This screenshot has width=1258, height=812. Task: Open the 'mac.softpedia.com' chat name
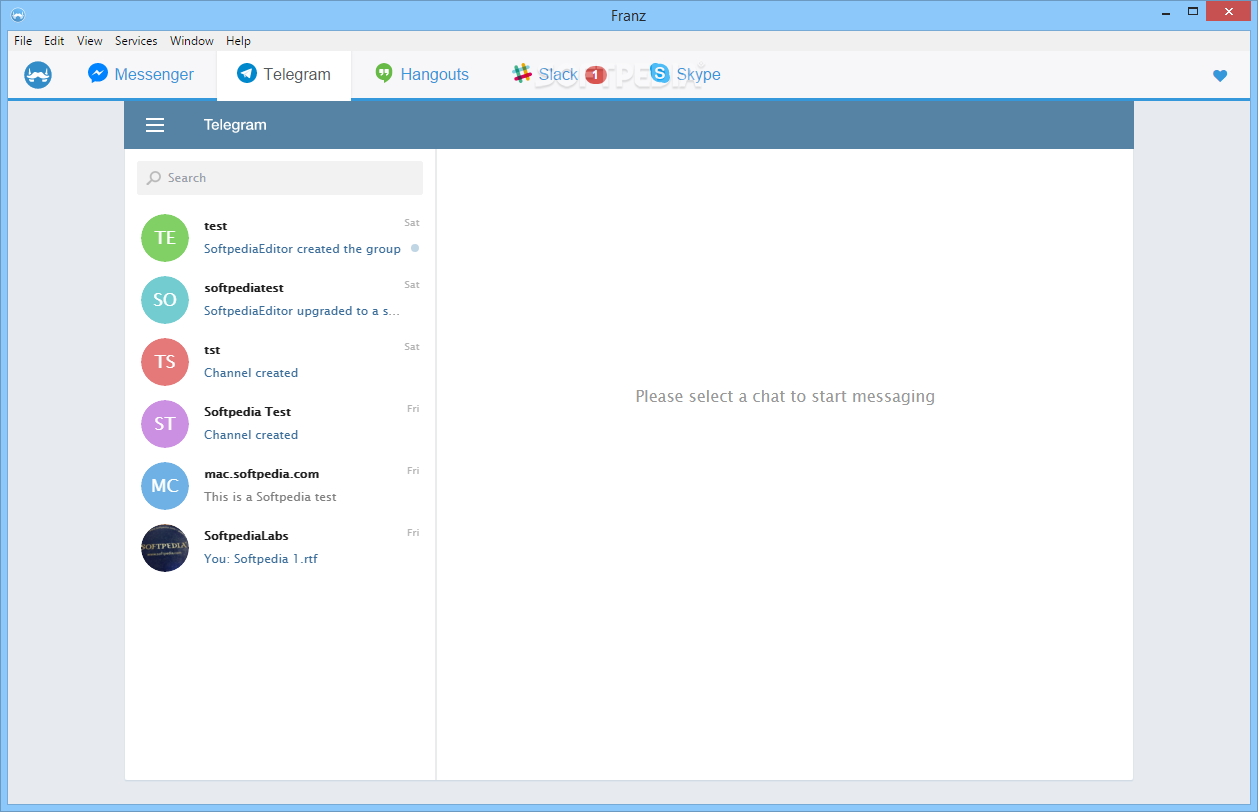tap(261, 474)
